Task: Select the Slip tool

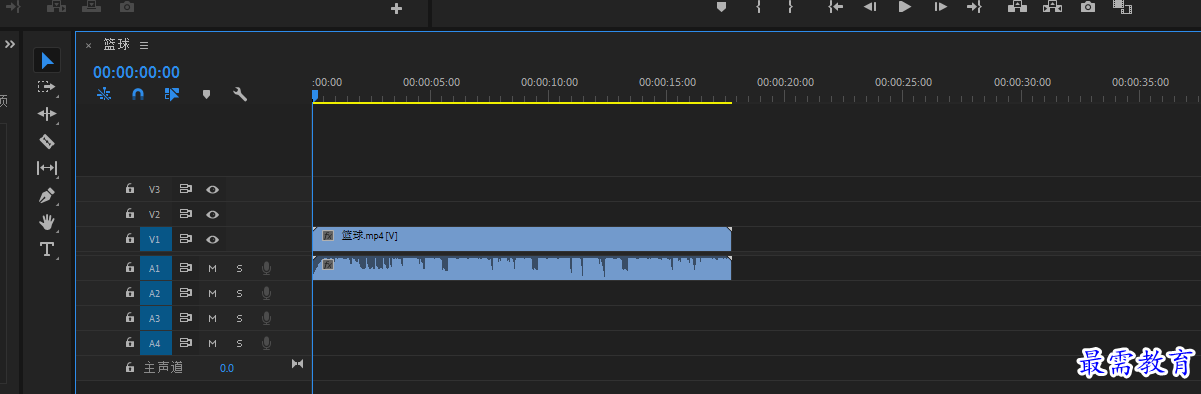Action: pos(47,168)
